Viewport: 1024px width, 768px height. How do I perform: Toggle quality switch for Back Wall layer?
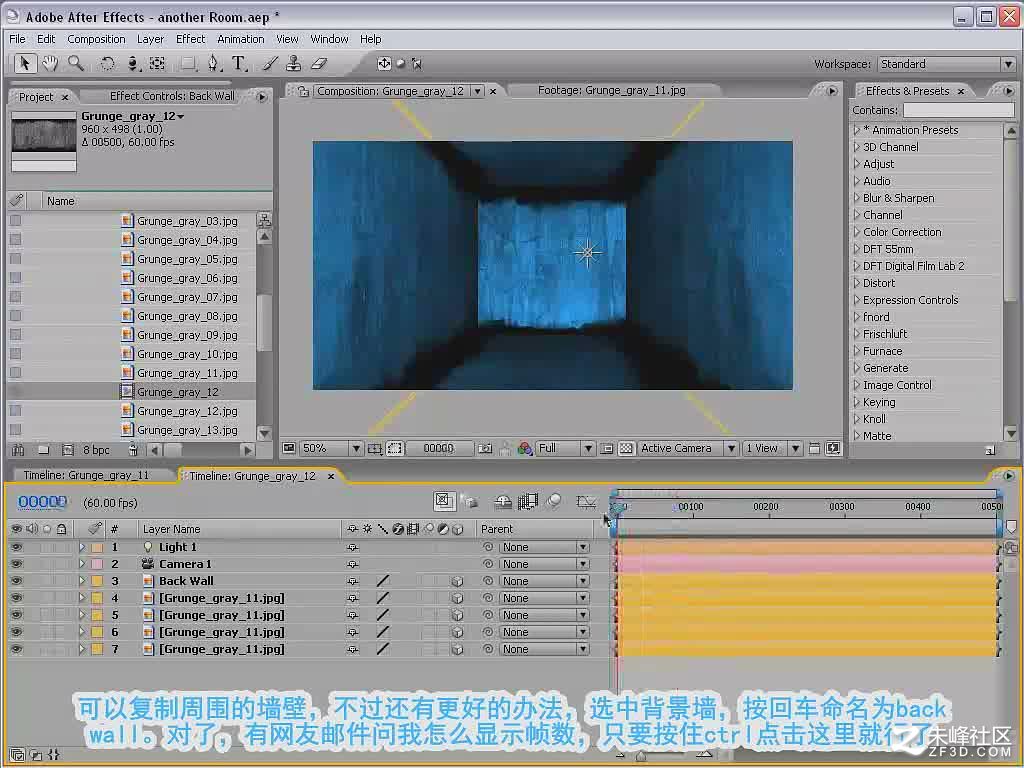(383, 581)
